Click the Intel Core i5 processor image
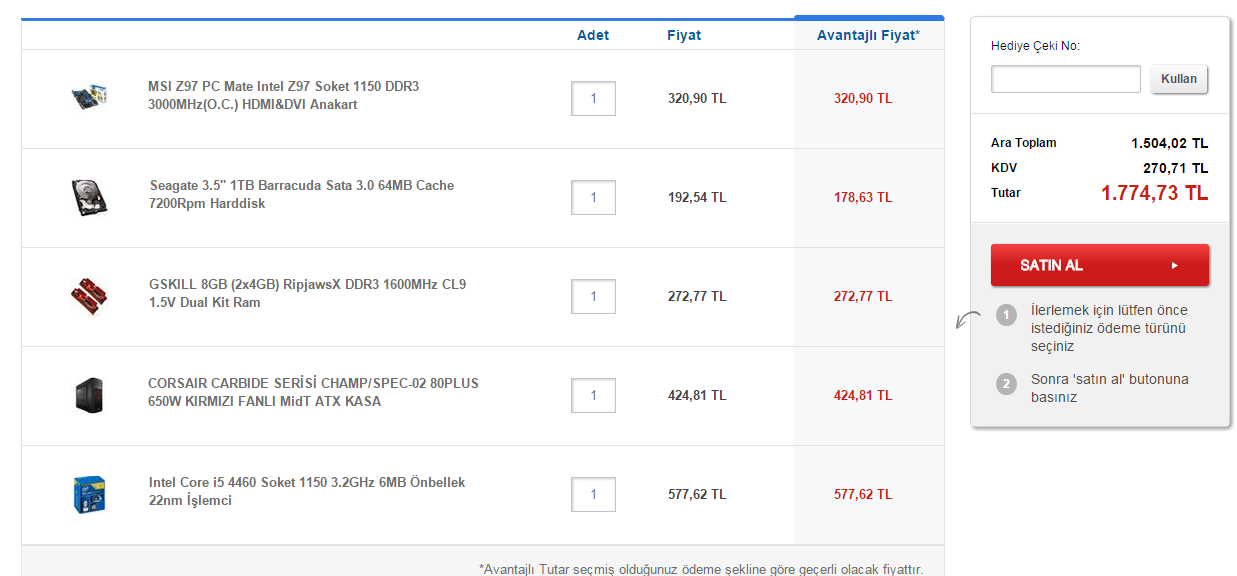The width and height of the screenshot is (1237, 576). 88,494
